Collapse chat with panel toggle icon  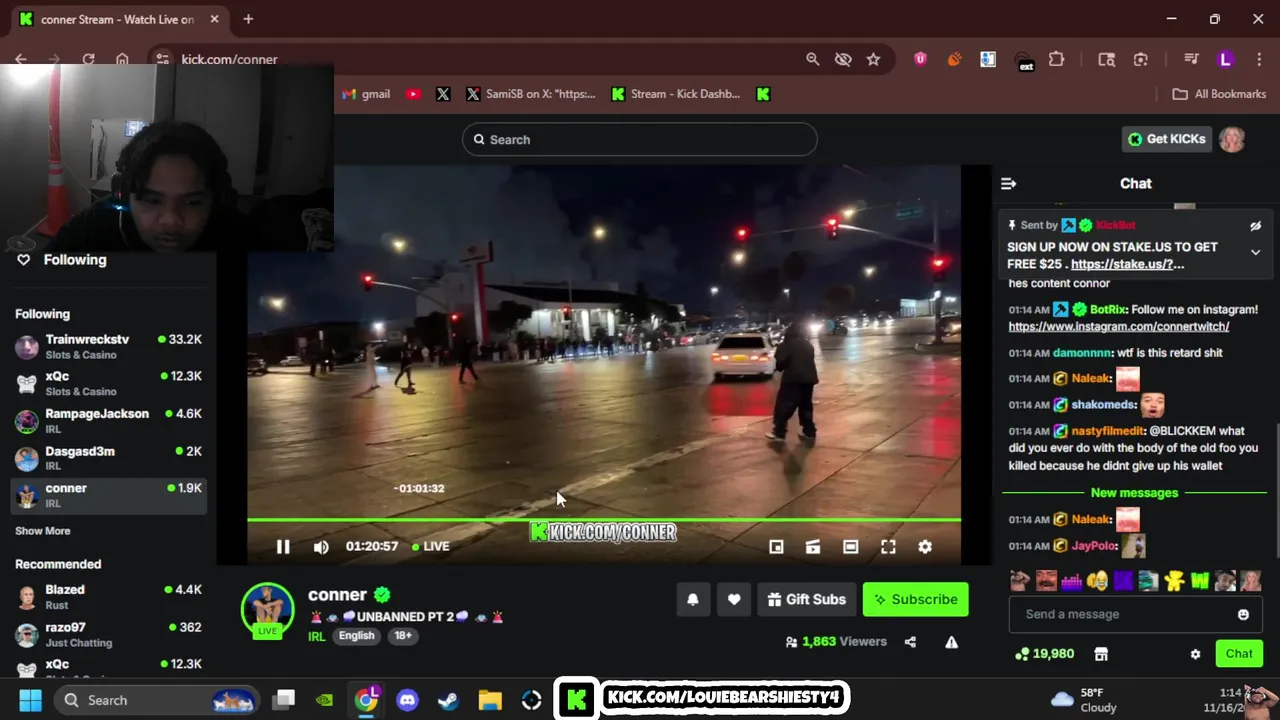1008,183
